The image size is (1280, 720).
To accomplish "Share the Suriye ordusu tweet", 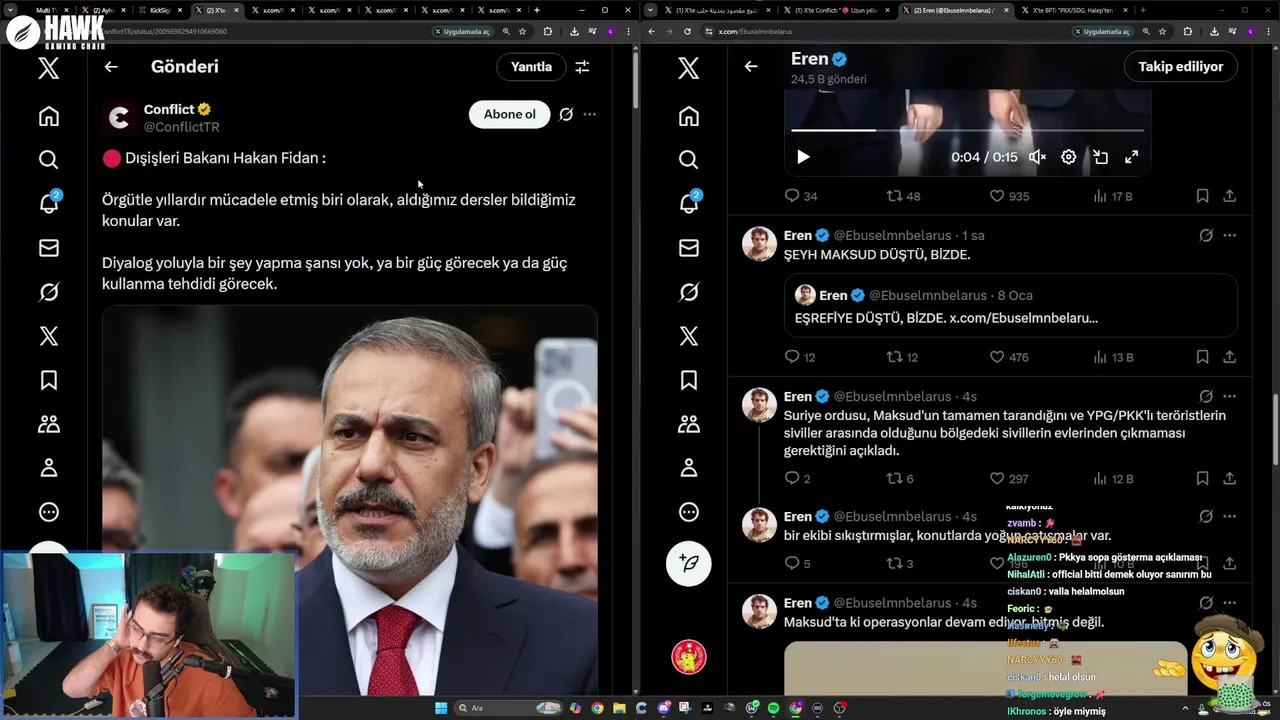I will [1229, 479].
